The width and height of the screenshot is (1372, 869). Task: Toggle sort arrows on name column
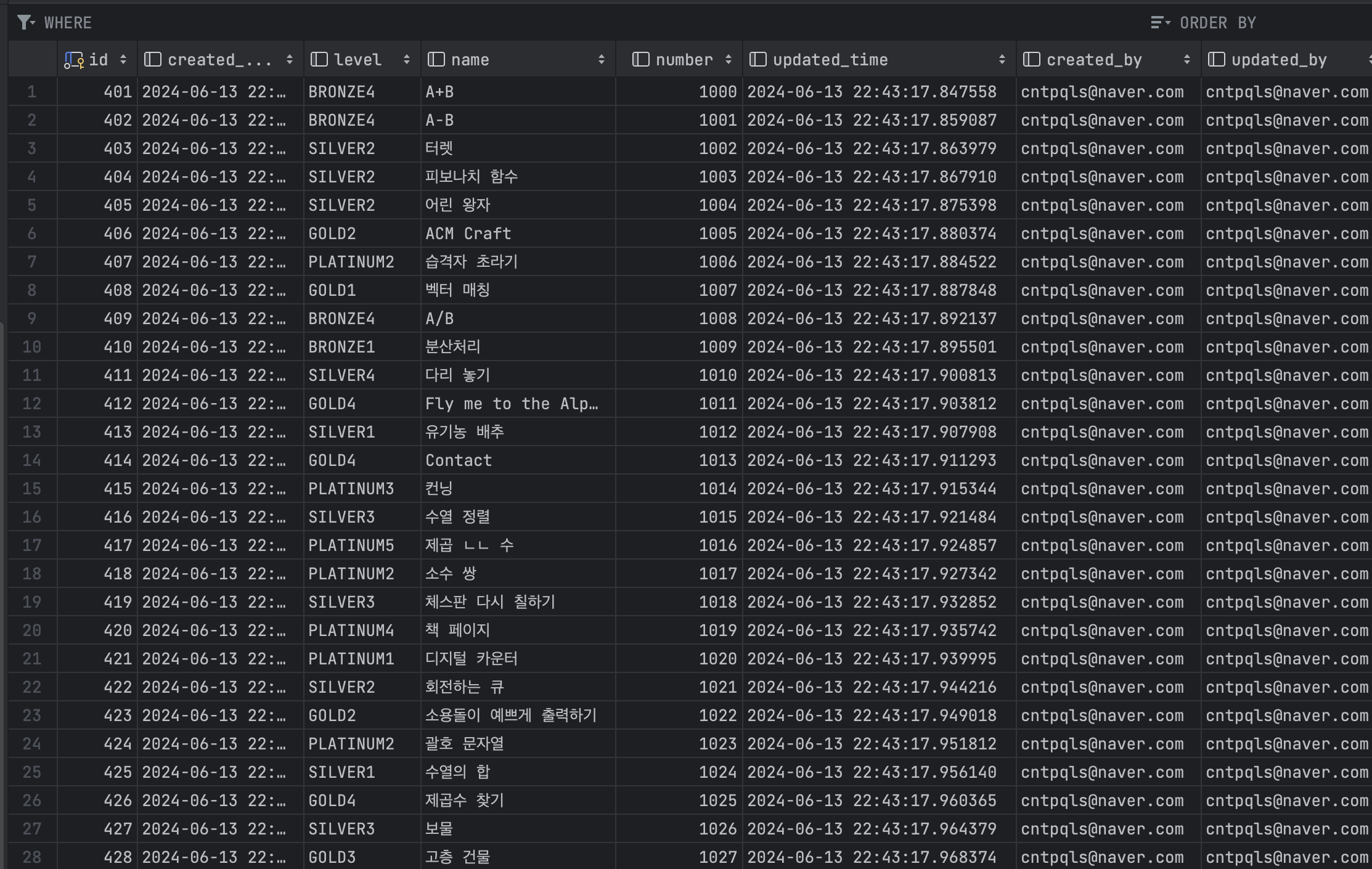point(601,60)
